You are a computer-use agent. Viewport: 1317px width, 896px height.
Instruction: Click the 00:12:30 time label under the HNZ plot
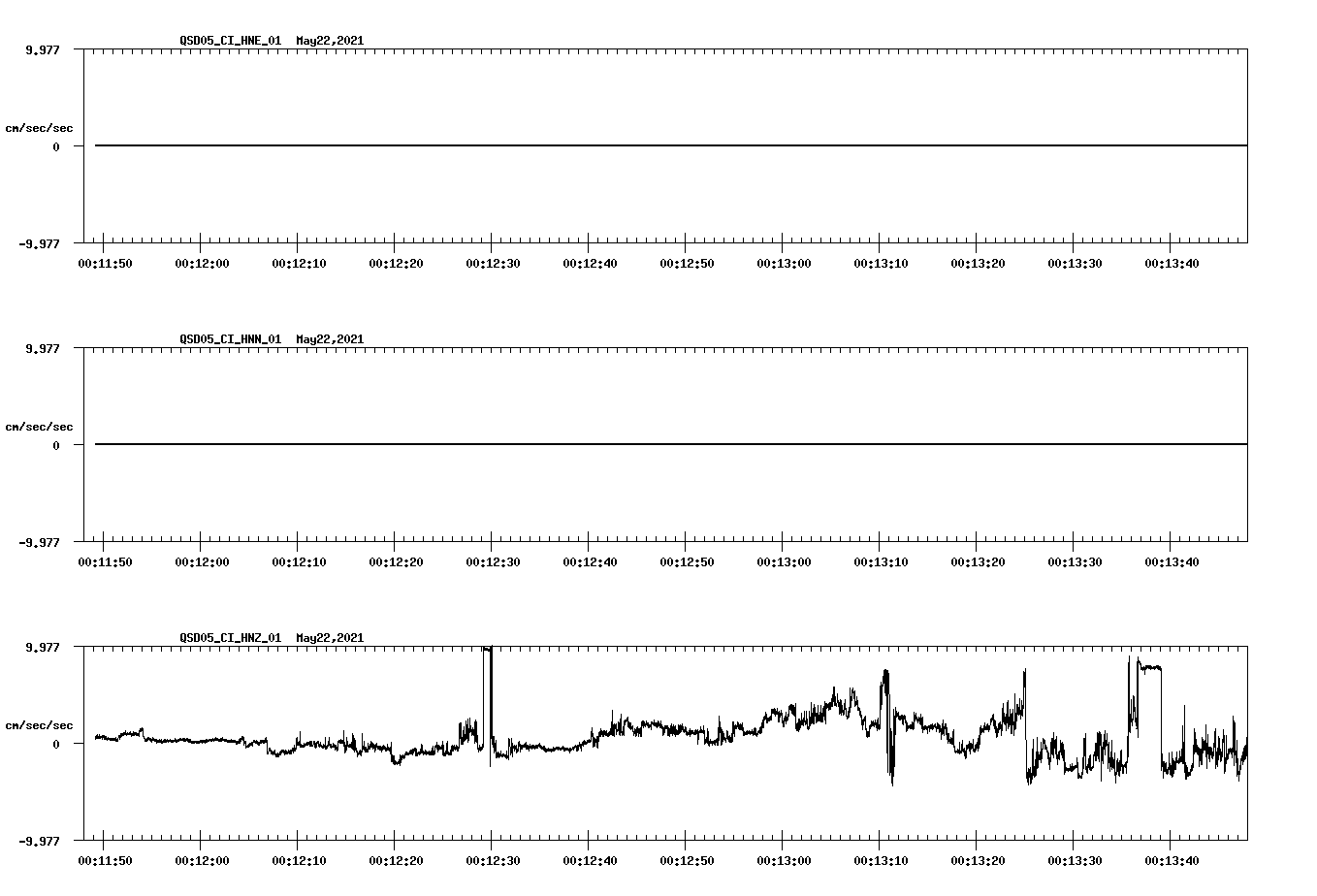(493, 859)
